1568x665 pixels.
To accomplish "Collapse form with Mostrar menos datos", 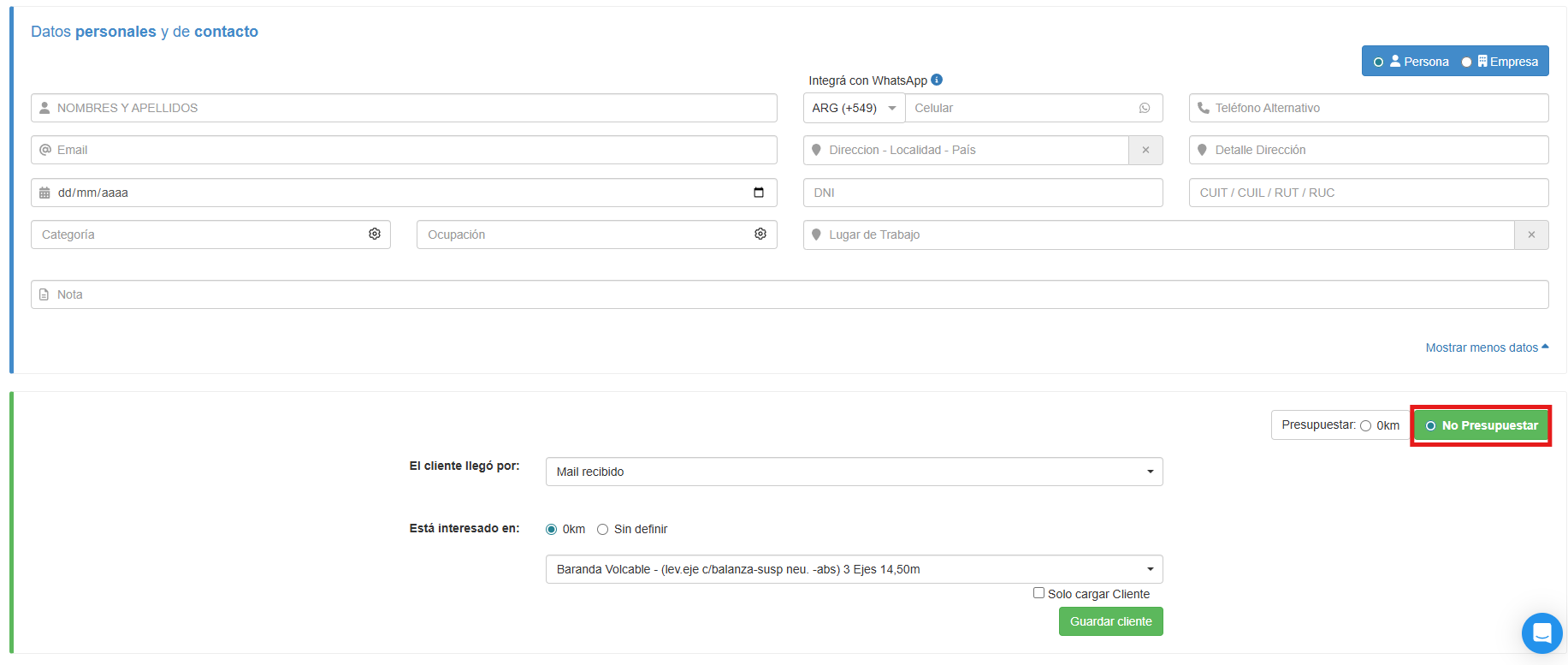I will point(1486,347).
